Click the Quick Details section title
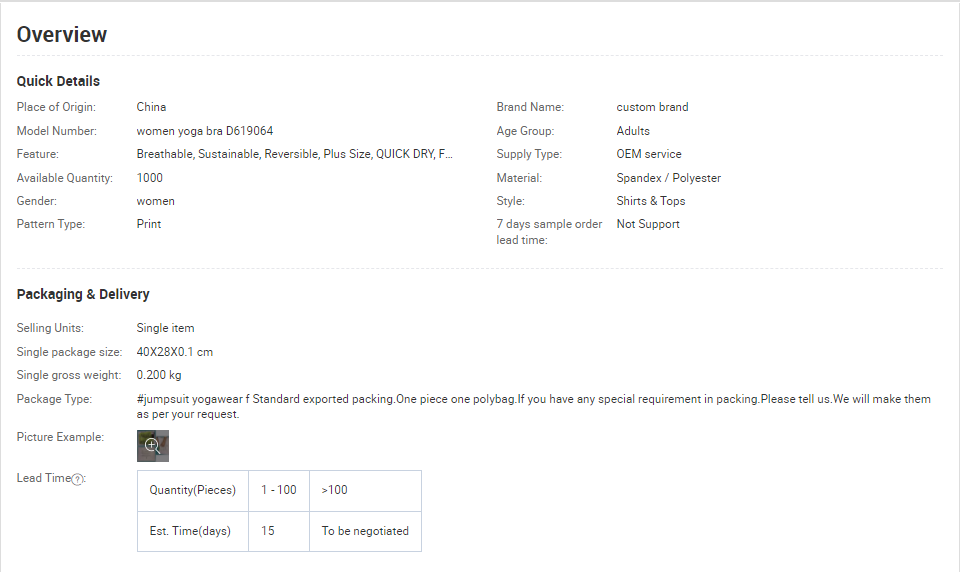960x572 pixels. point(58,81)
